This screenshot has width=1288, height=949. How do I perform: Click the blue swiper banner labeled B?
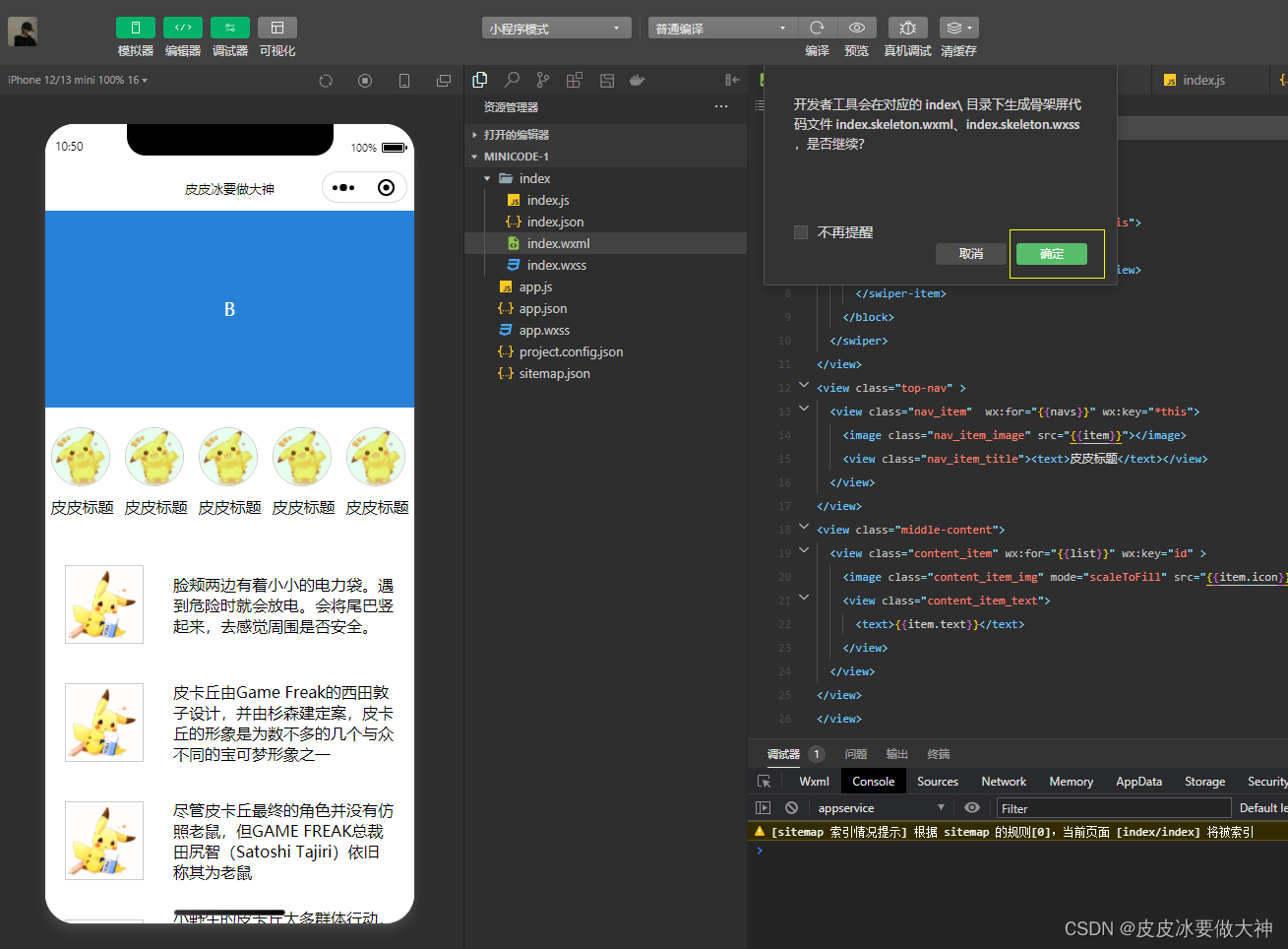tap(229, 309)
